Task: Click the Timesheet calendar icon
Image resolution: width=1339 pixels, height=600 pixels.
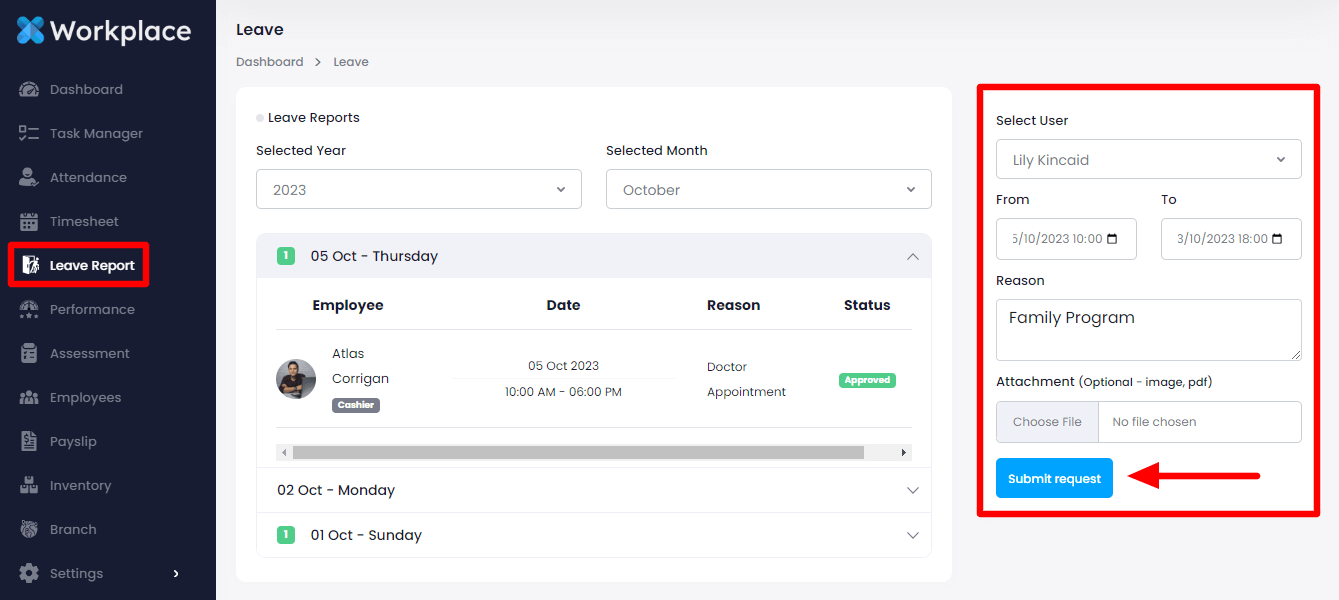Action: (x=29, y=222)
